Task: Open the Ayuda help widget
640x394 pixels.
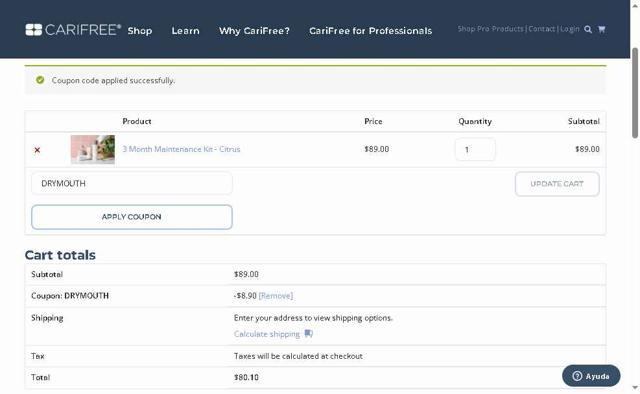Action: click(591, 376)
